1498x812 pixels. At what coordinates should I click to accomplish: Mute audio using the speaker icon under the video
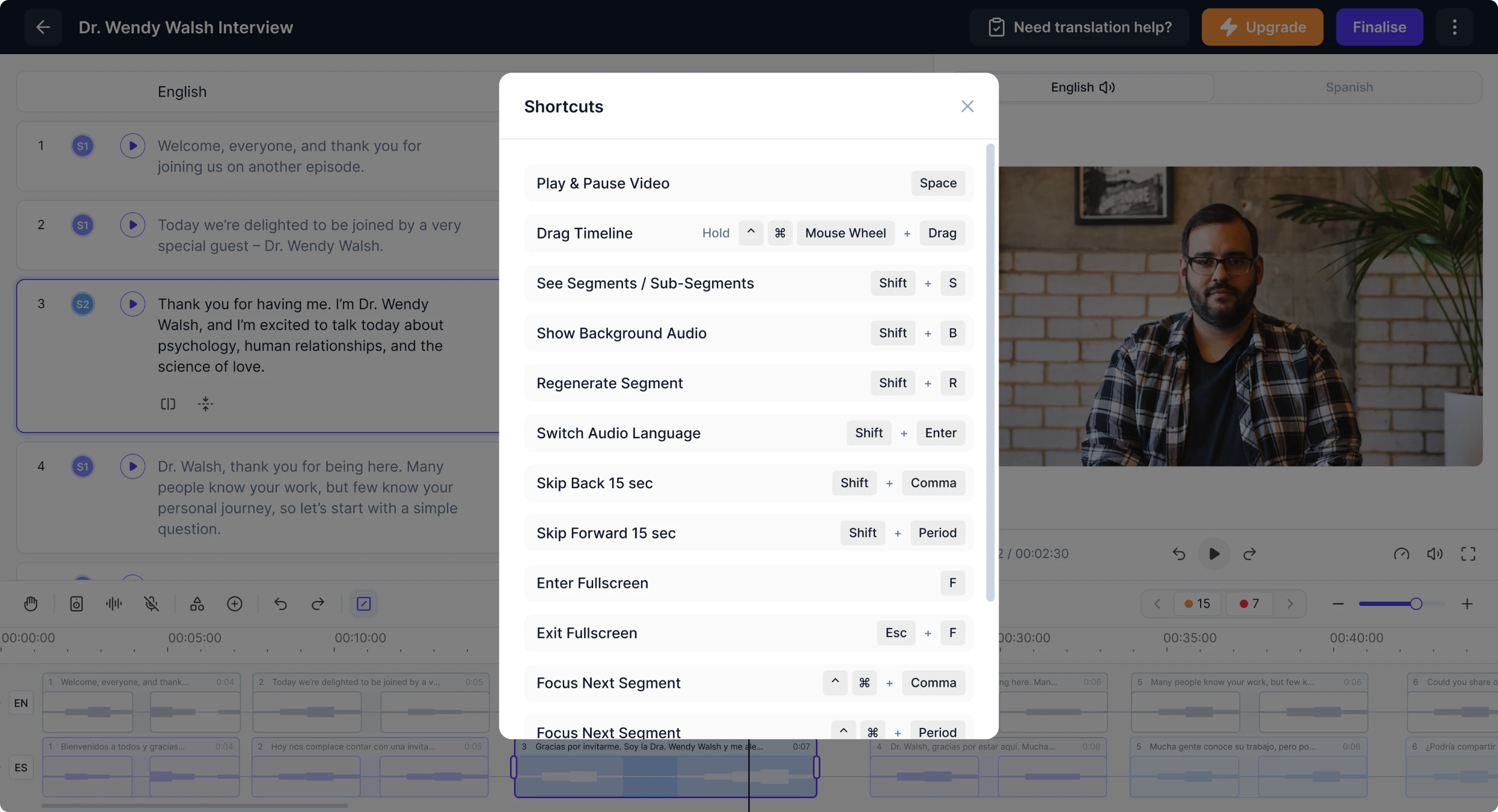click(x=1435, y=554)
